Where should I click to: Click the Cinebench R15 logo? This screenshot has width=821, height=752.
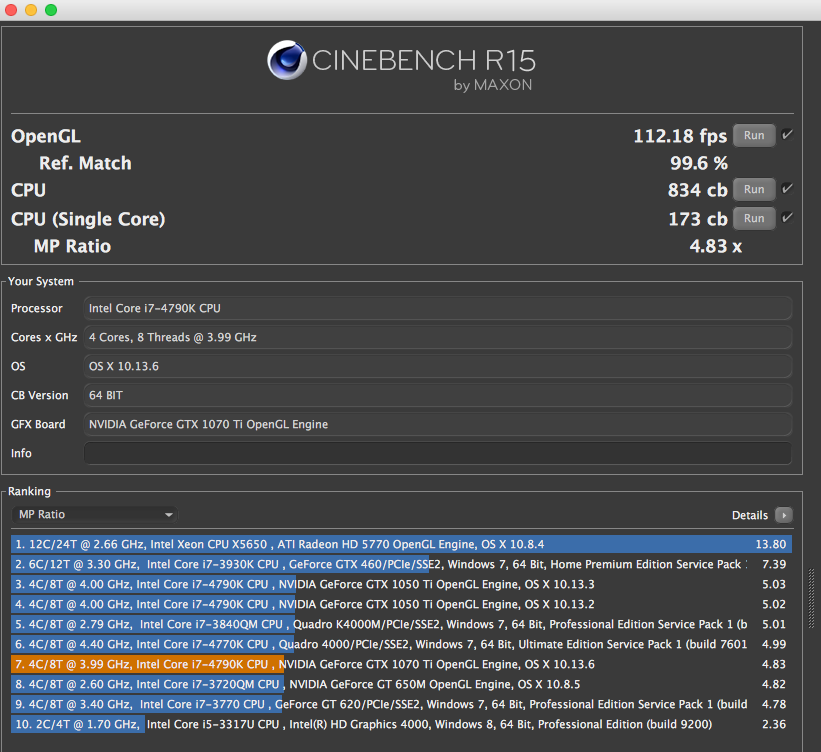(402, 65)
